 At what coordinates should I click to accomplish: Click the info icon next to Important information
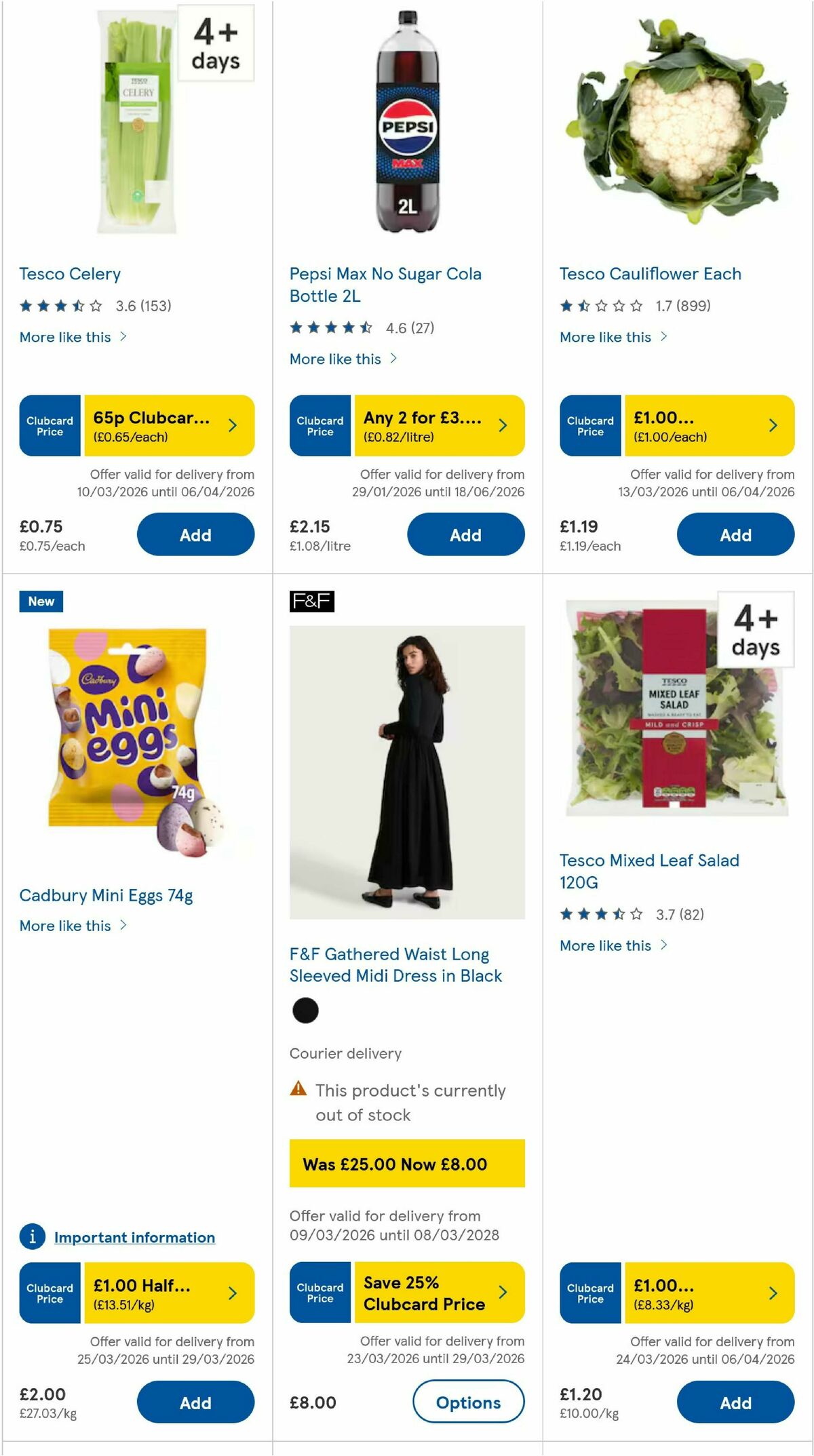point(31,1237)
